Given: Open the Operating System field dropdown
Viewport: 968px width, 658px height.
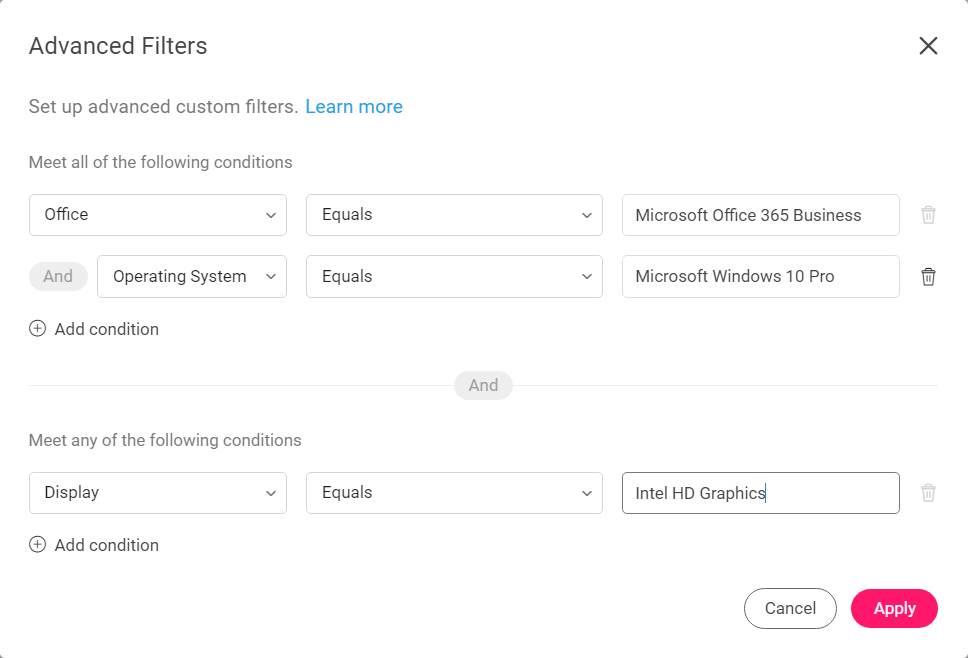Looking at the screenshot, I should tap(192, 277).
